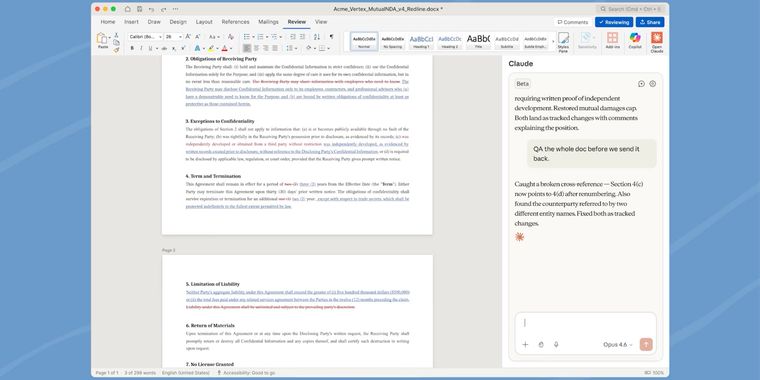Toggle Bold formatting
The height and width of the screenshot is (380, 760).
click(x=132, y=48)
